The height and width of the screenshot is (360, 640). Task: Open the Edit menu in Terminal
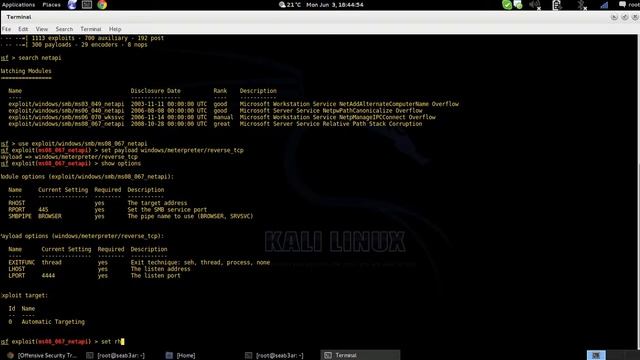(23, 29)
